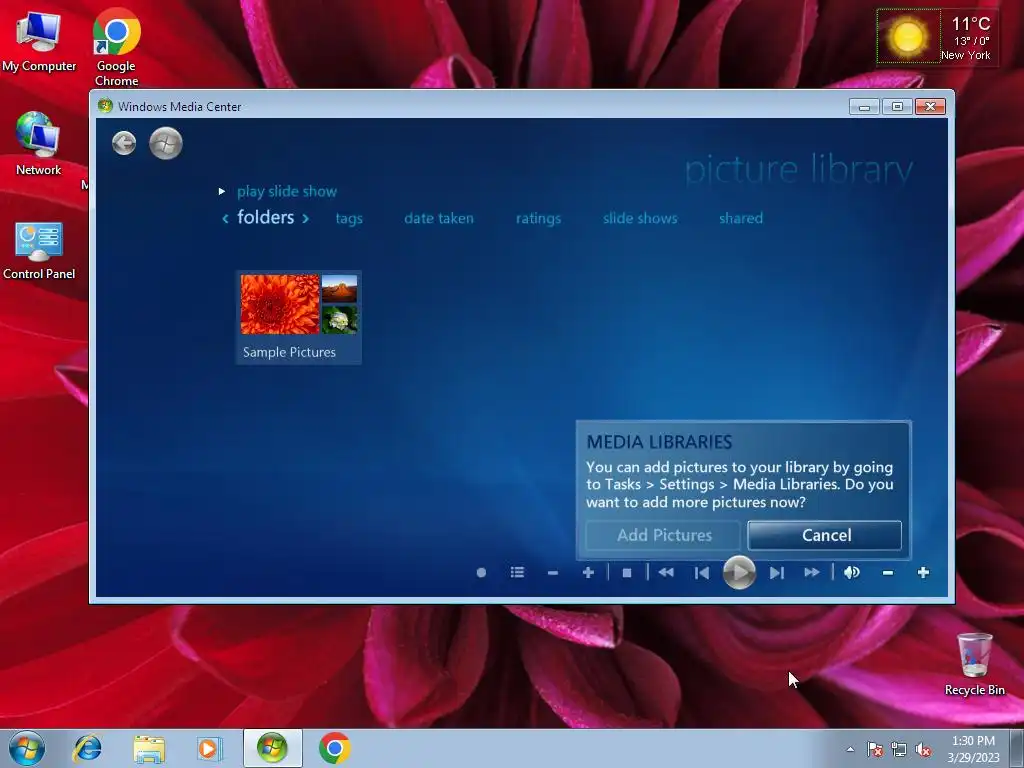Viewport: 1024px width, 768px height.
Task: Open Internet Explorer from the taskbar
Action: coord(88,748)
